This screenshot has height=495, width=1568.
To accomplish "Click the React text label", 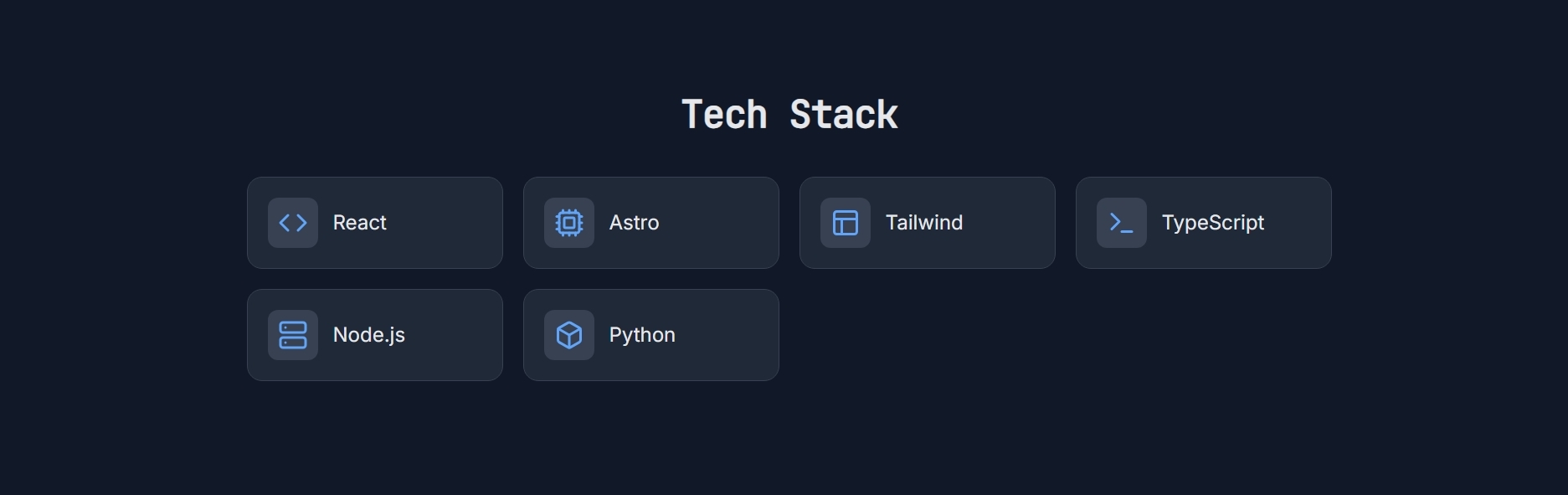I will click(359, 223).
